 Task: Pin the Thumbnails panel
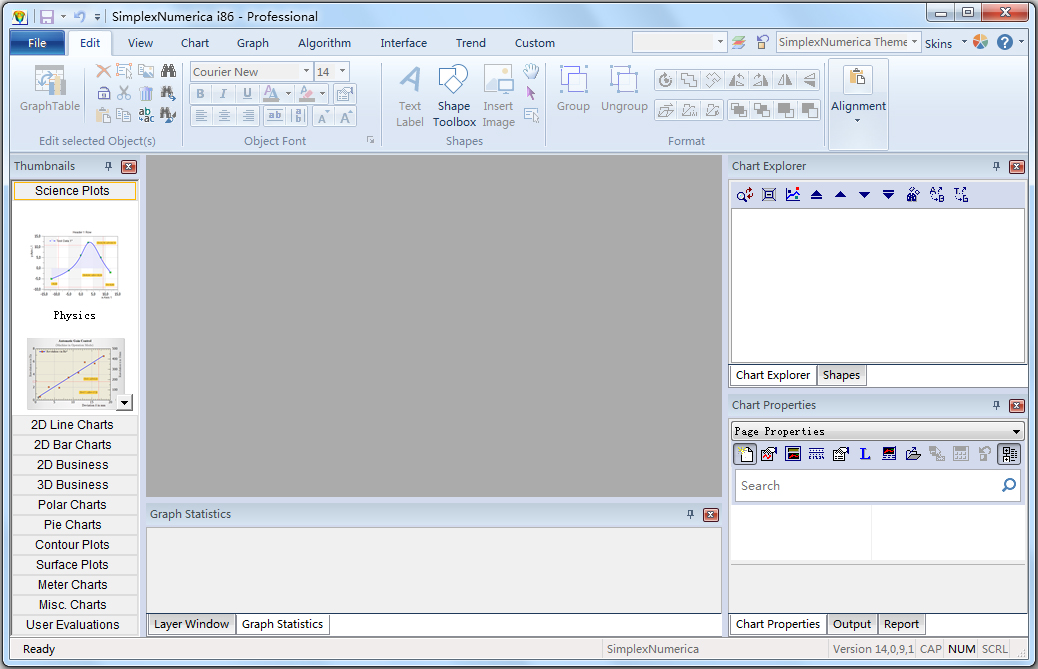click(x=109, y=166)
